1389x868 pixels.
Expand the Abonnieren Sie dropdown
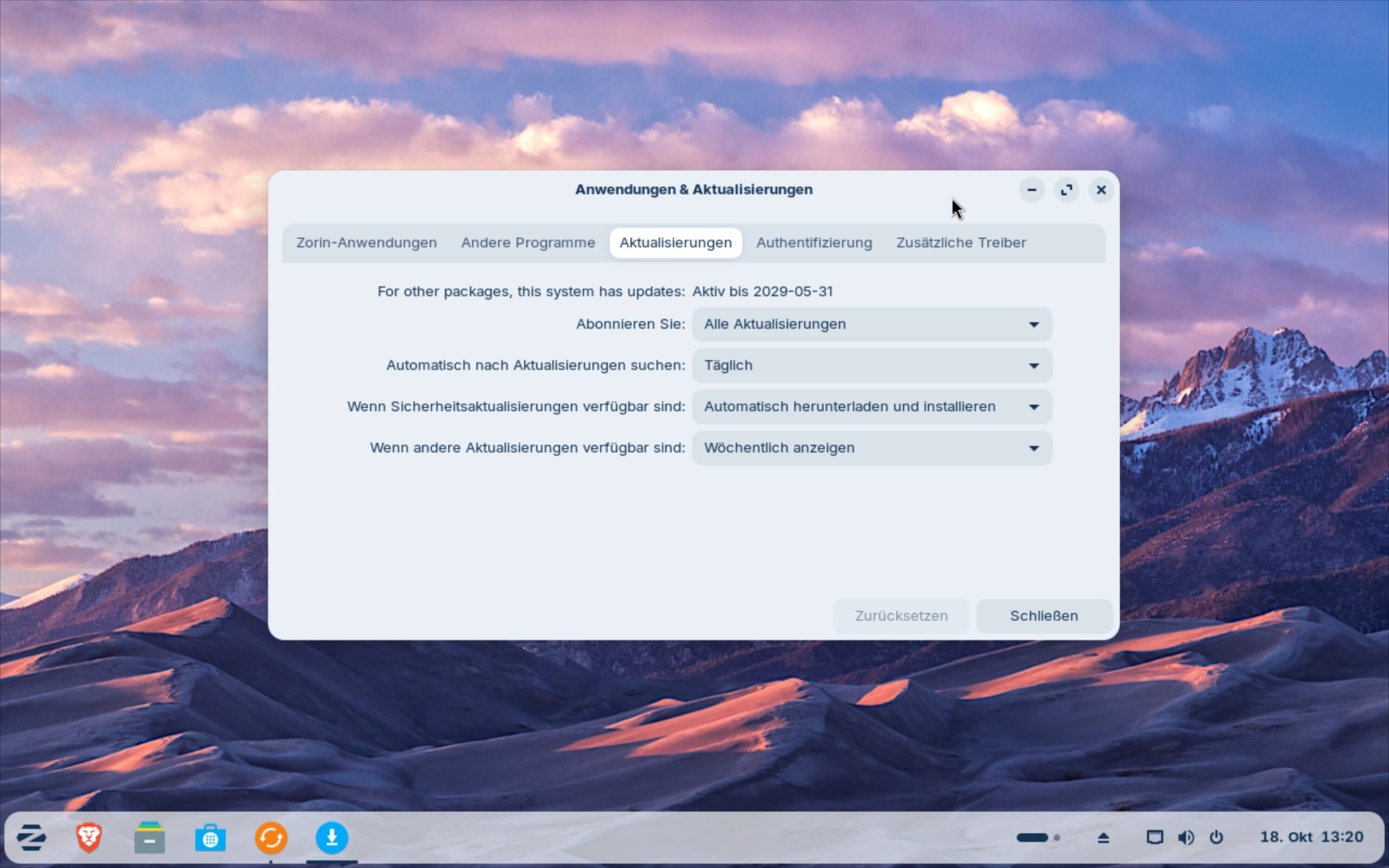pos(871,324)
